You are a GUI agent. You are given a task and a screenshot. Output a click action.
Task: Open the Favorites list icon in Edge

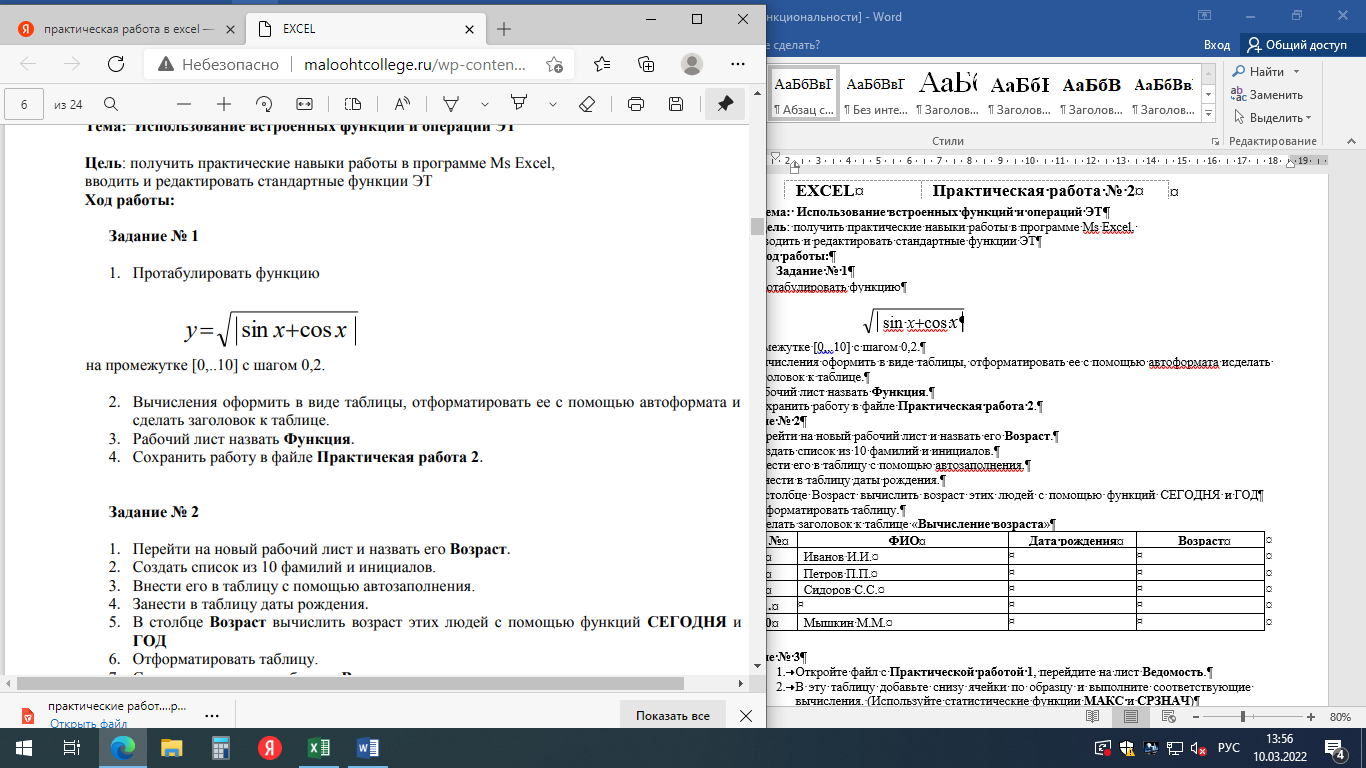(x=602, y=64)
